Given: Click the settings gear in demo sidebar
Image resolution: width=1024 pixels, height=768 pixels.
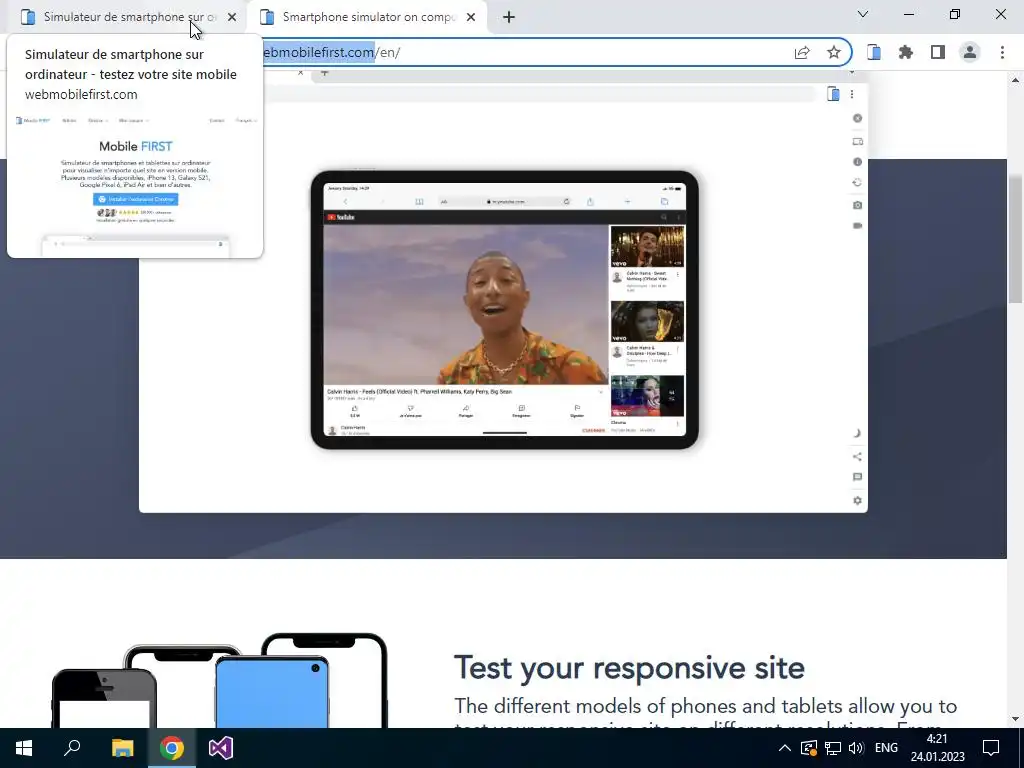Looking at the screenshot, I should pos(857,501).
